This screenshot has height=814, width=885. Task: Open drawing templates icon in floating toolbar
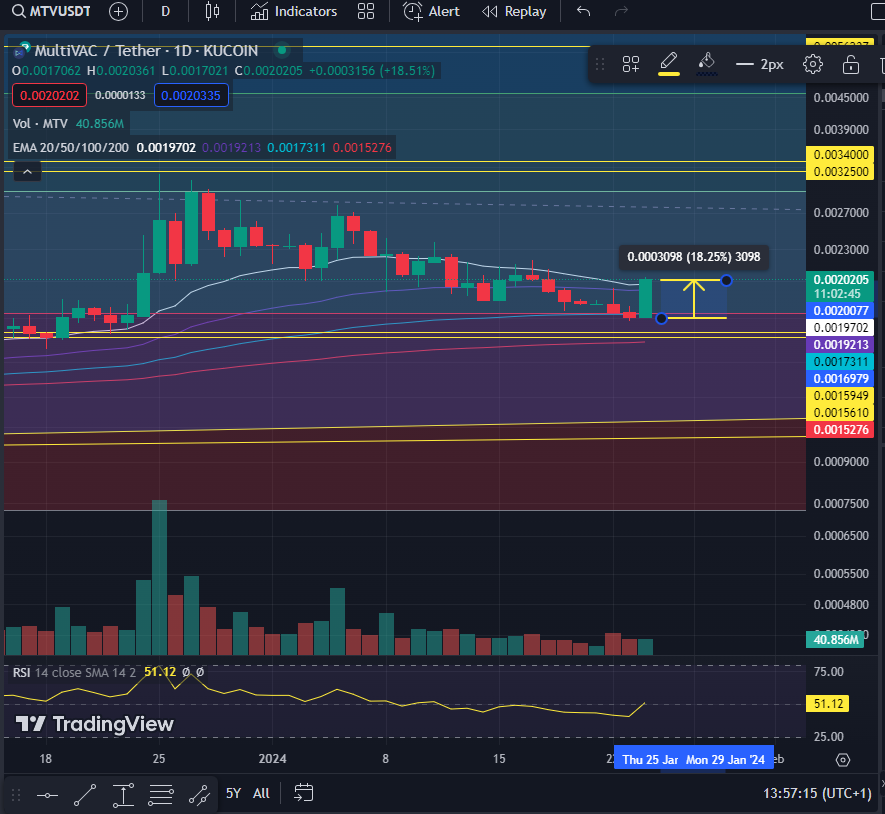click(x=630, y=64)
